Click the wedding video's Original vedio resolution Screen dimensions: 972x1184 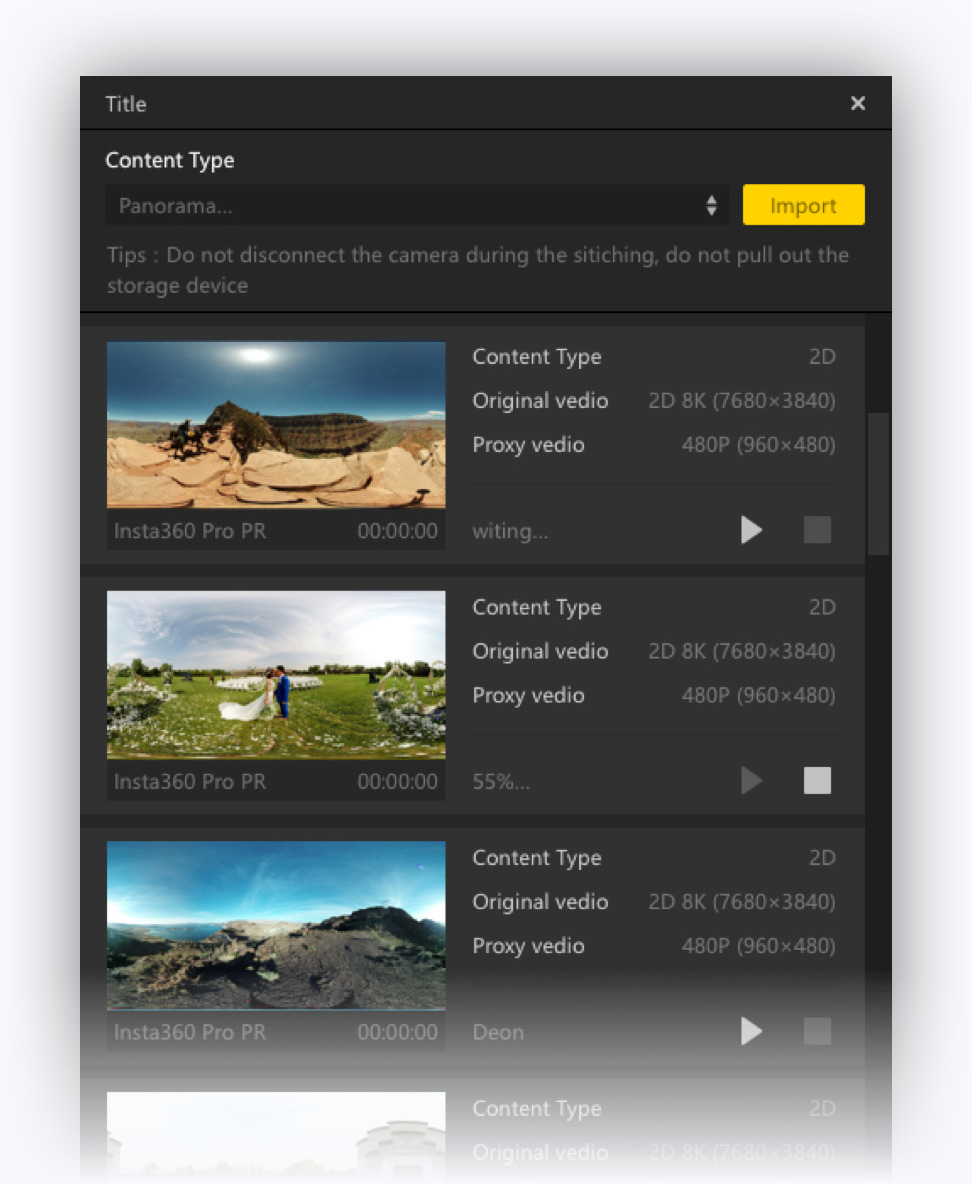coord(741,652)
